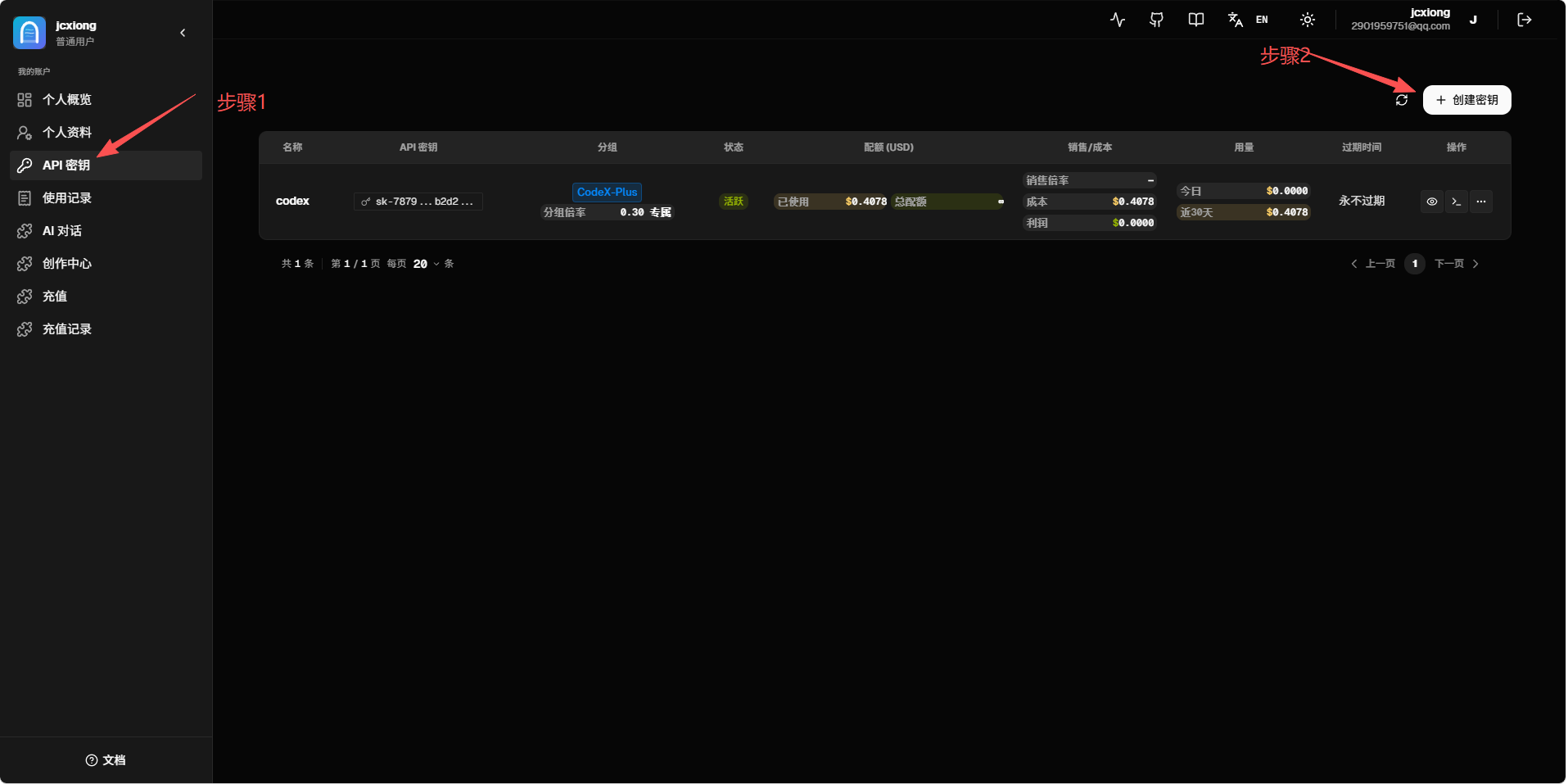This screenshot has width=1568, height=784.
Task: Click the 近30天 usage value
Action: click(x=1244, y=212)
